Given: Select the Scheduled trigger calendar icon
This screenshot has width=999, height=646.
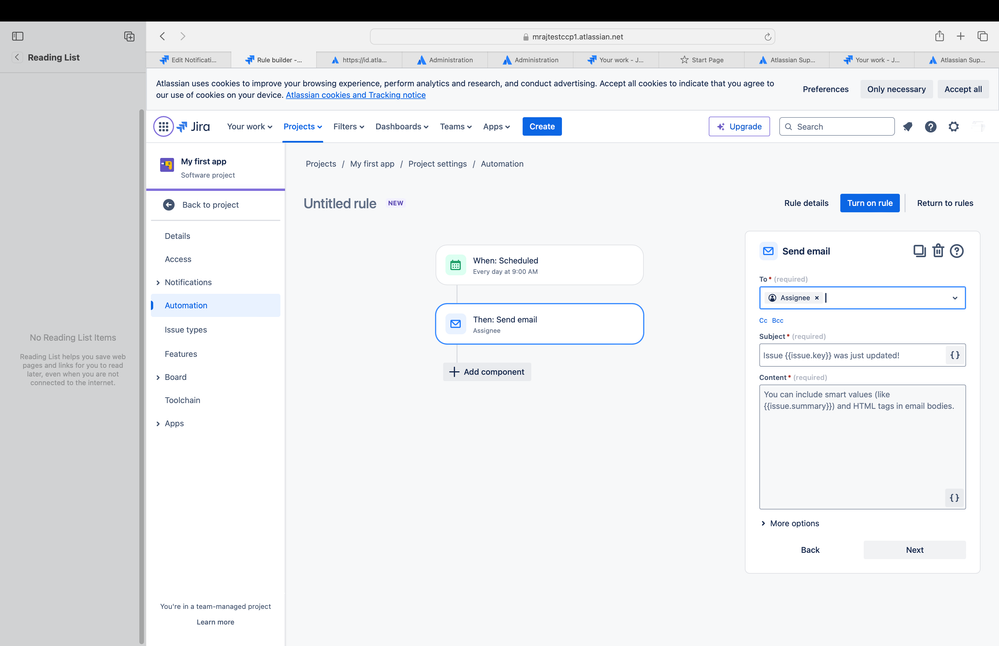Looking at the screenshot, I should tap(456, 265).
